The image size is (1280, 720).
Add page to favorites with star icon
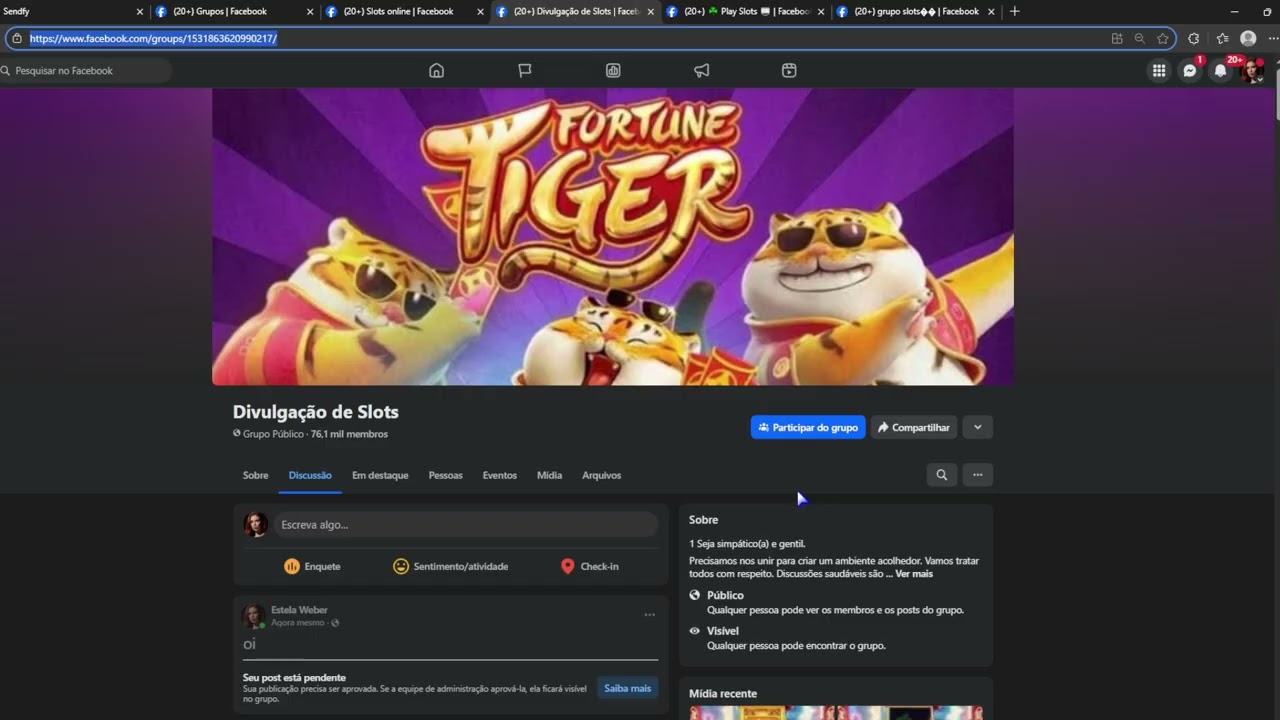point(1162,38)
